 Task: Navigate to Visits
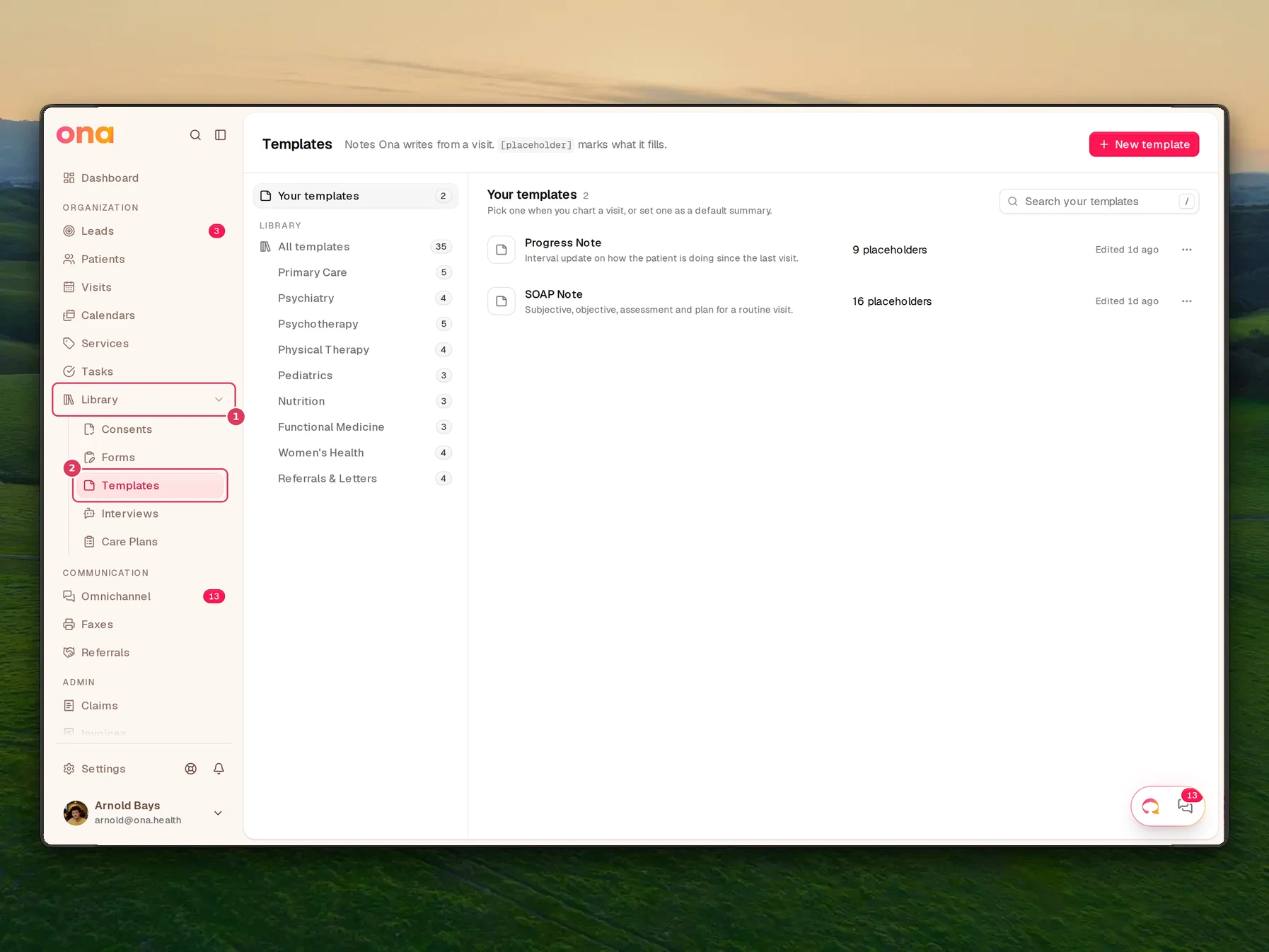click(x=144, y=287)
